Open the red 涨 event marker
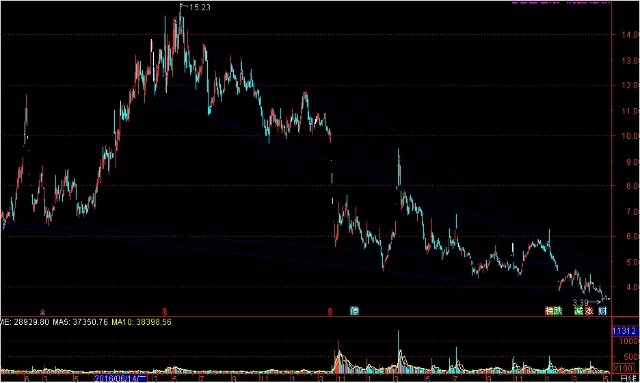The height and width of the screenshot is (383, 640). (588, 311)
